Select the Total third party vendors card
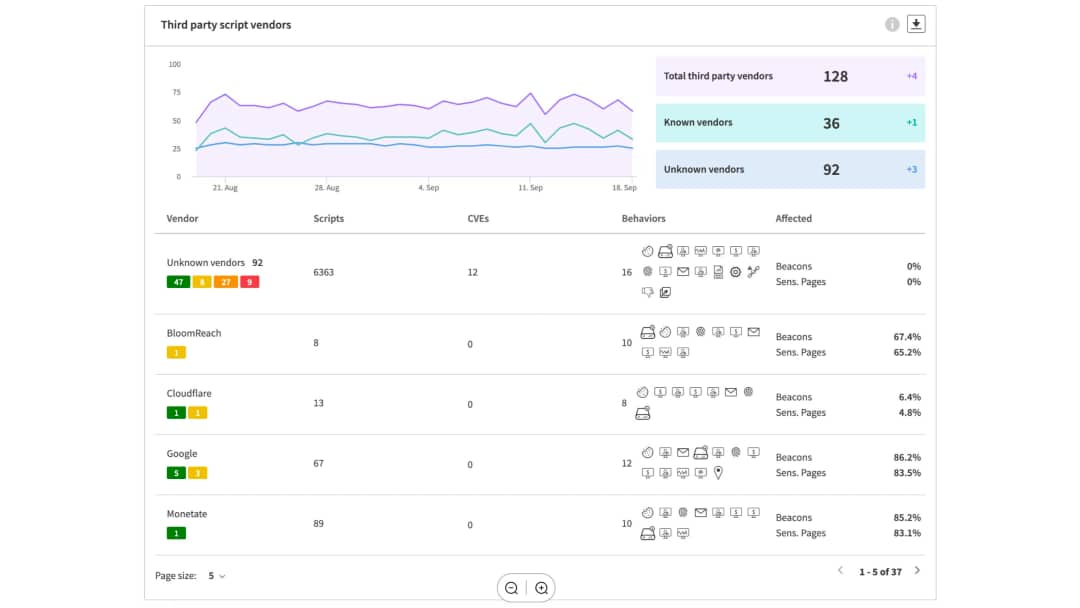The height and width of the screenshot is (608, 1080). (790, 76)
